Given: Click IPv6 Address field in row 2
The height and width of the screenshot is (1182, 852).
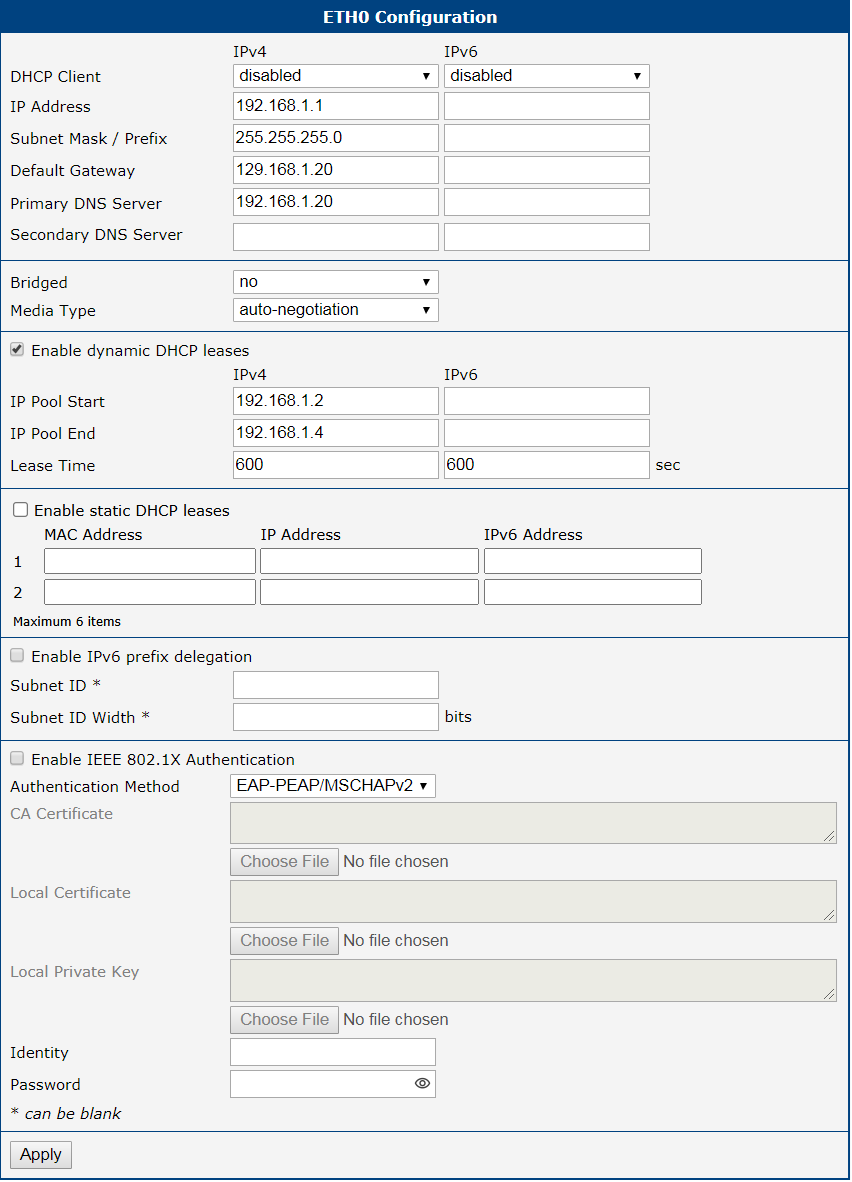Looking at the screenshot, I should point(593,592).
